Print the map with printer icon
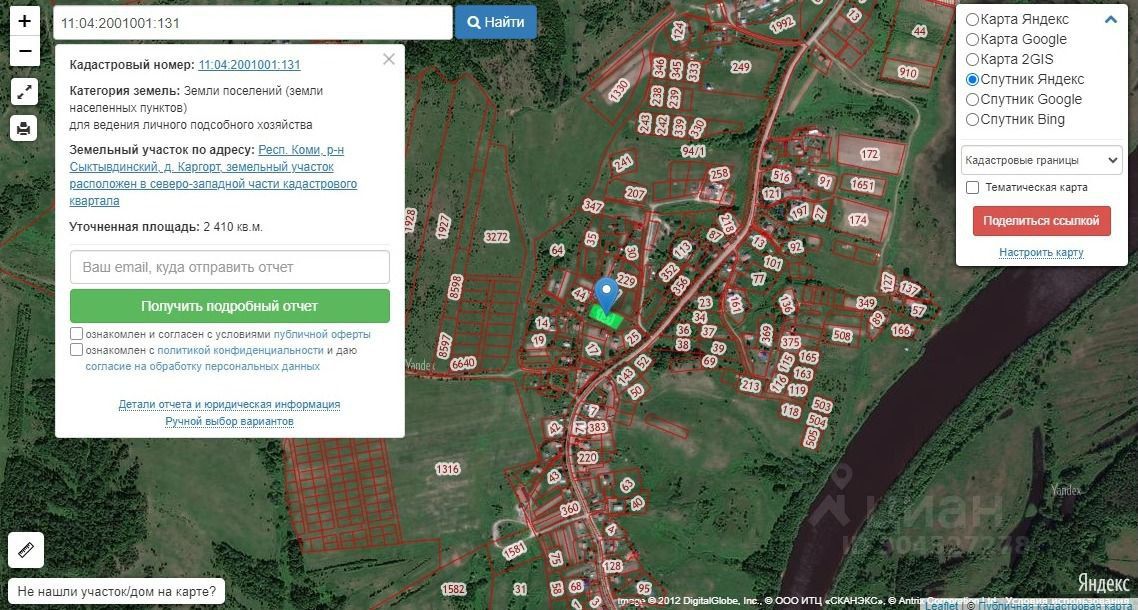Screen dimensions: 1138x610 [x=24, y=129]
